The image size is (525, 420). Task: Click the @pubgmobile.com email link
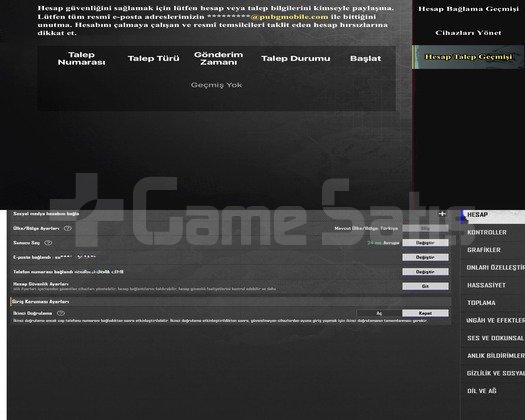[x=289, y=17]
